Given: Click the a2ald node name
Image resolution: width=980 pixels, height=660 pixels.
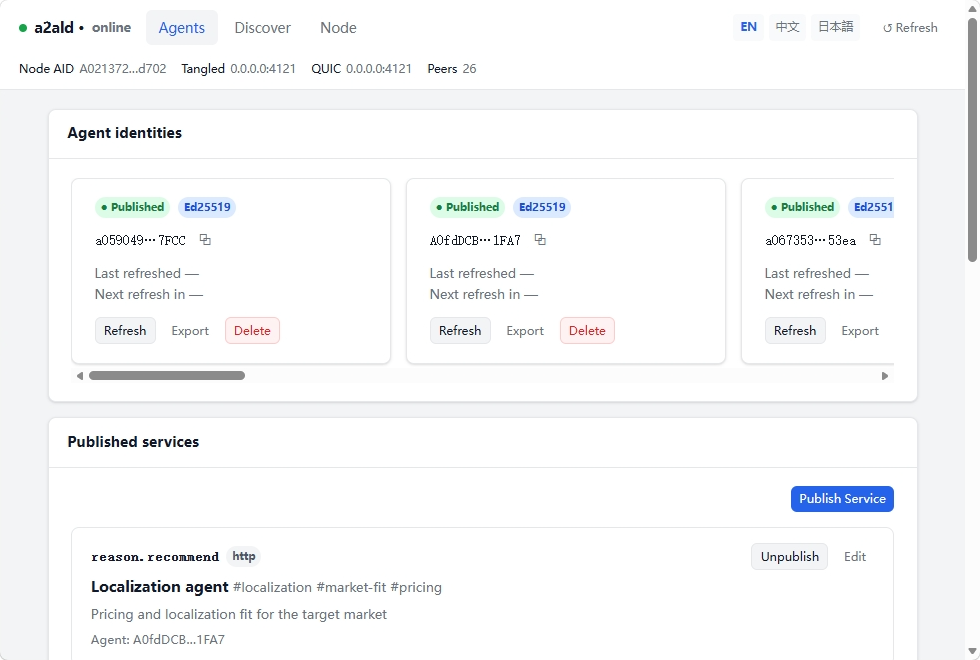Looking at the screenshot, I should [x=54, y=28].
